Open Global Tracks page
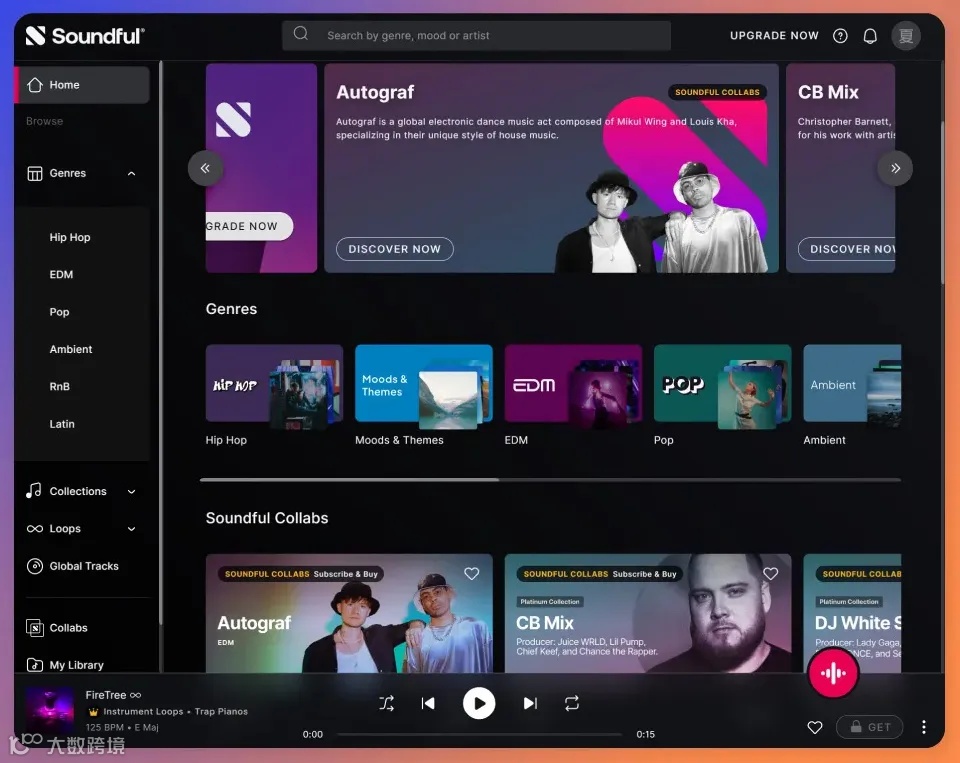The image size is (960, 763). coord(84,566)
